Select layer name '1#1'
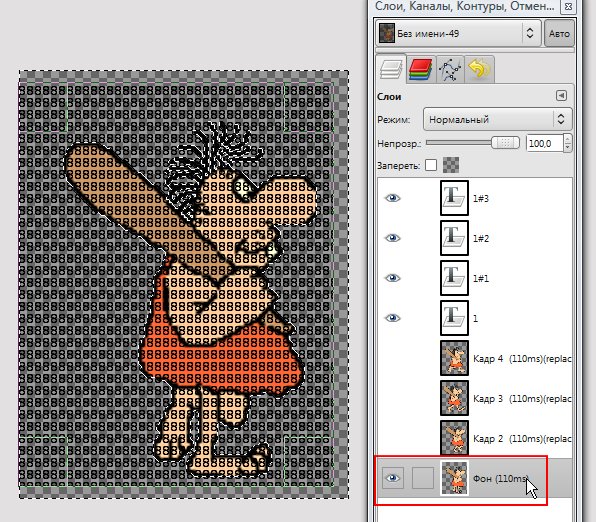 pyautogui.click(x=481, y=278)
